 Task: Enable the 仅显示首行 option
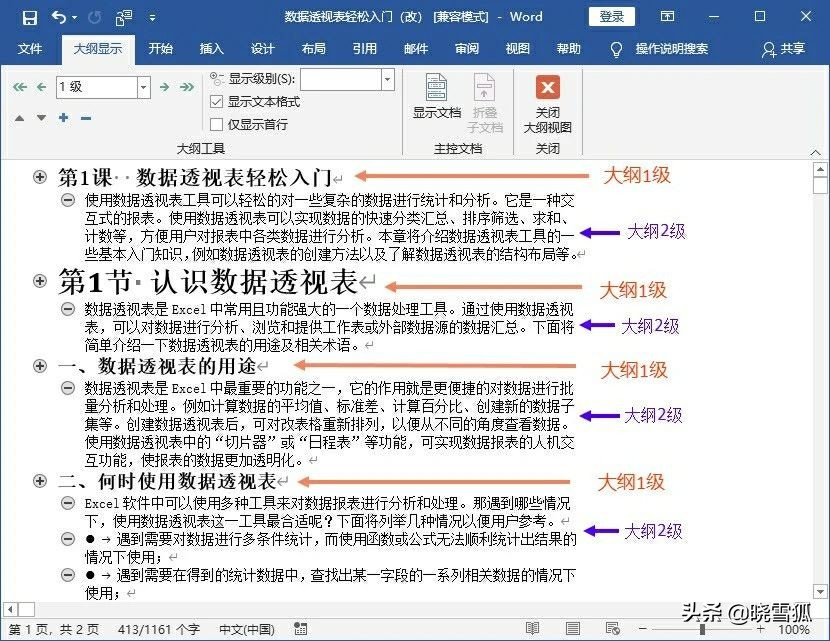216,123
